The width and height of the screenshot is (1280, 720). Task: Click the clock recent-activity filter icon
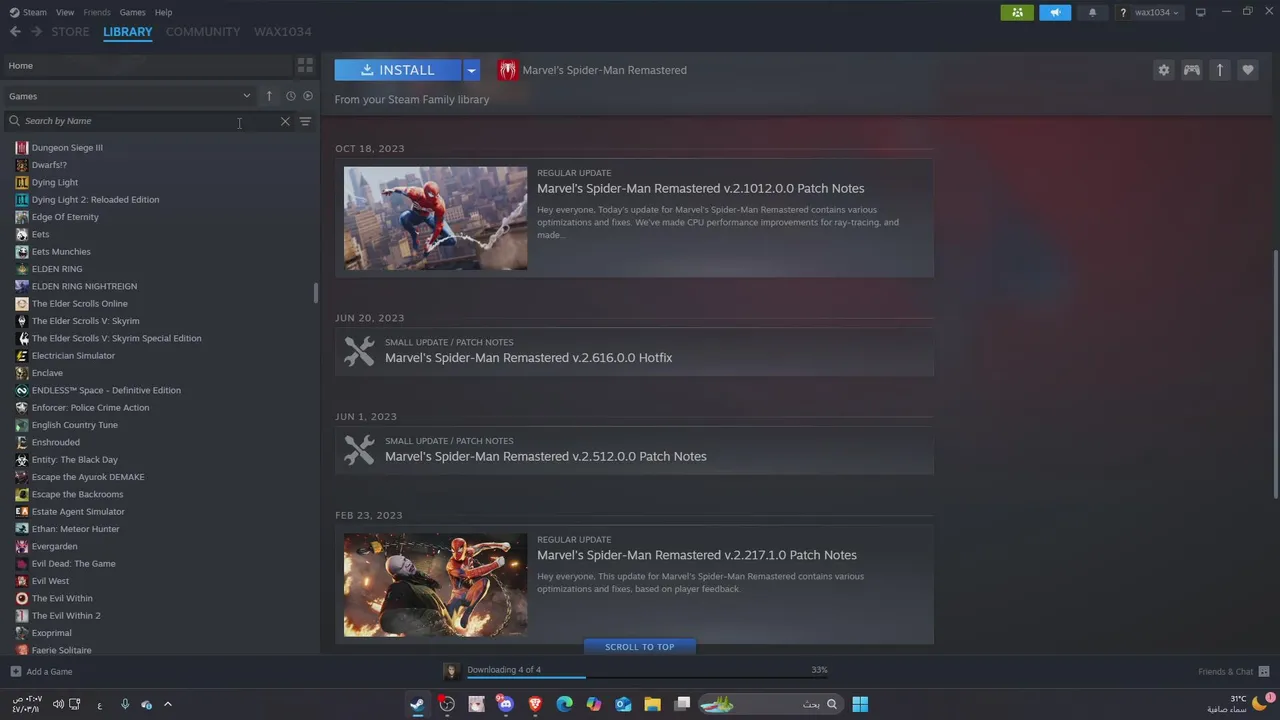click(x=291, y=96)
